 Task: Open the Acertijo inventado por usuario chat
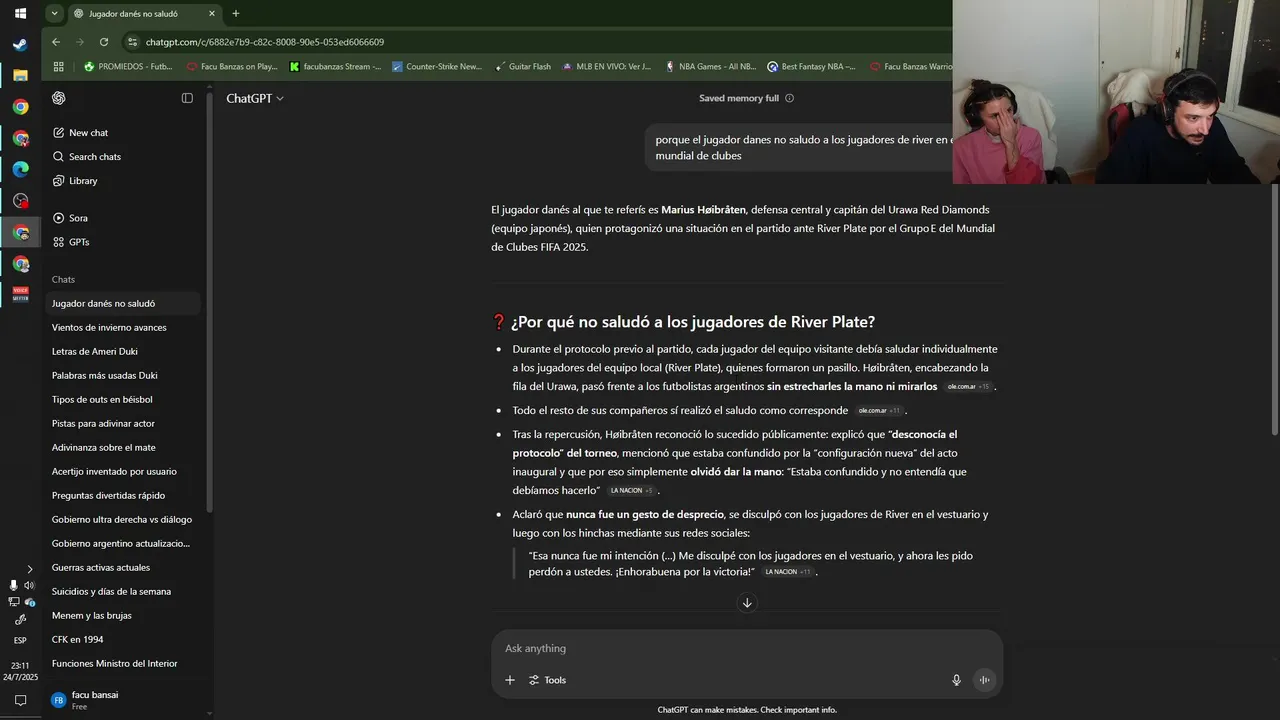pos(124,471)
